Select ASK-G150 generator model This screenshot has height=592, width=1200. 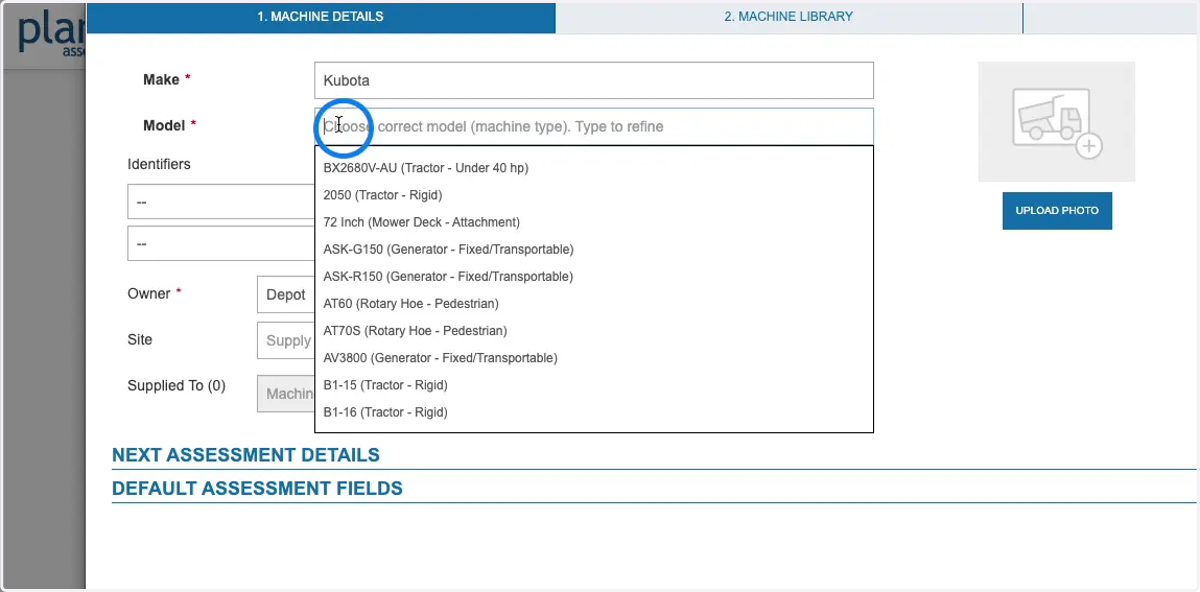594,249
